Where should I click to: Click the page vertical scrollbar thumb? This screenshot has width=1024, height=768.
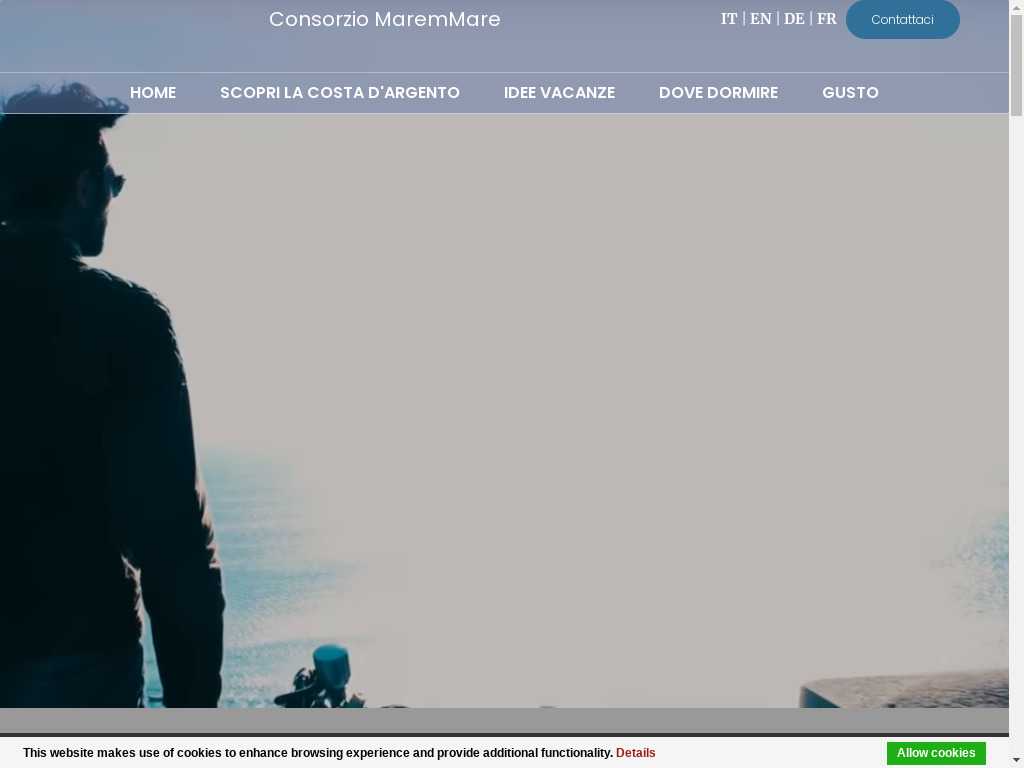pos(1017,64)
